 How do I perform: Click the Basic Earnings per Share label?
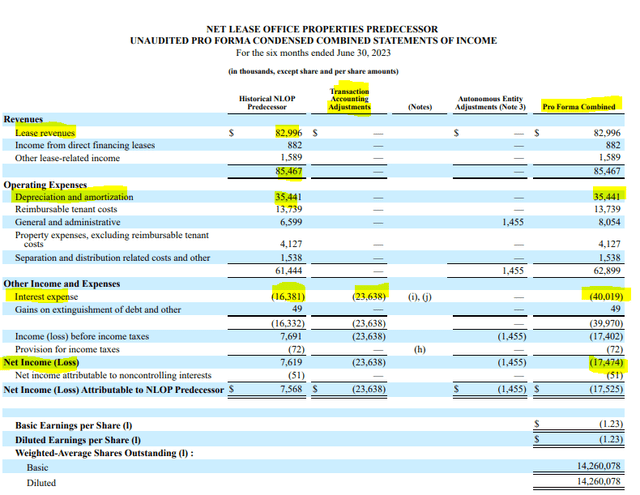pos(78,425)
